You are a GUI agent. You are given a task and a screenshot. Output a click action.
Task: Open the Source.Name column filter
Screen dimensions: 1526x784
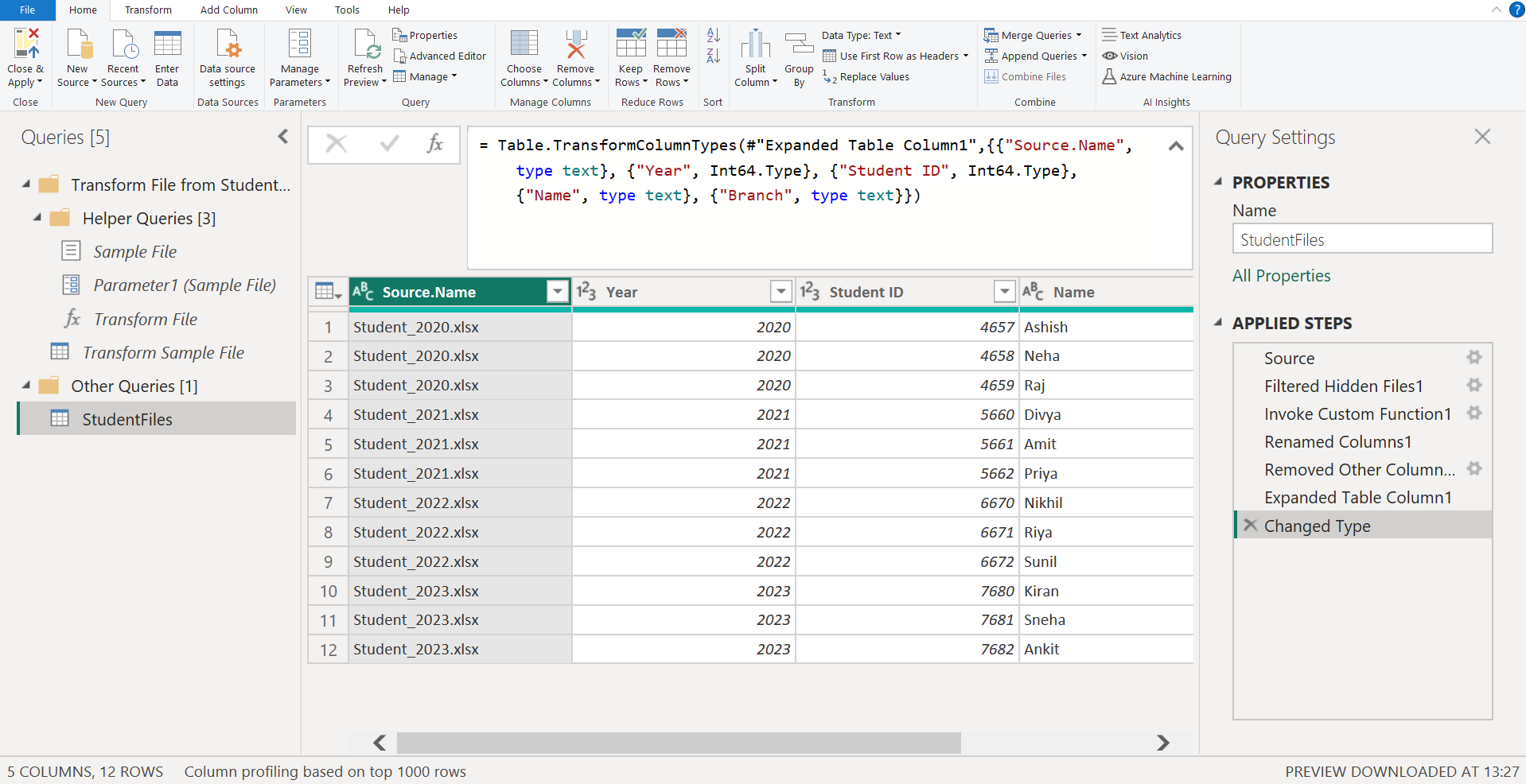(x=556, y=291)
